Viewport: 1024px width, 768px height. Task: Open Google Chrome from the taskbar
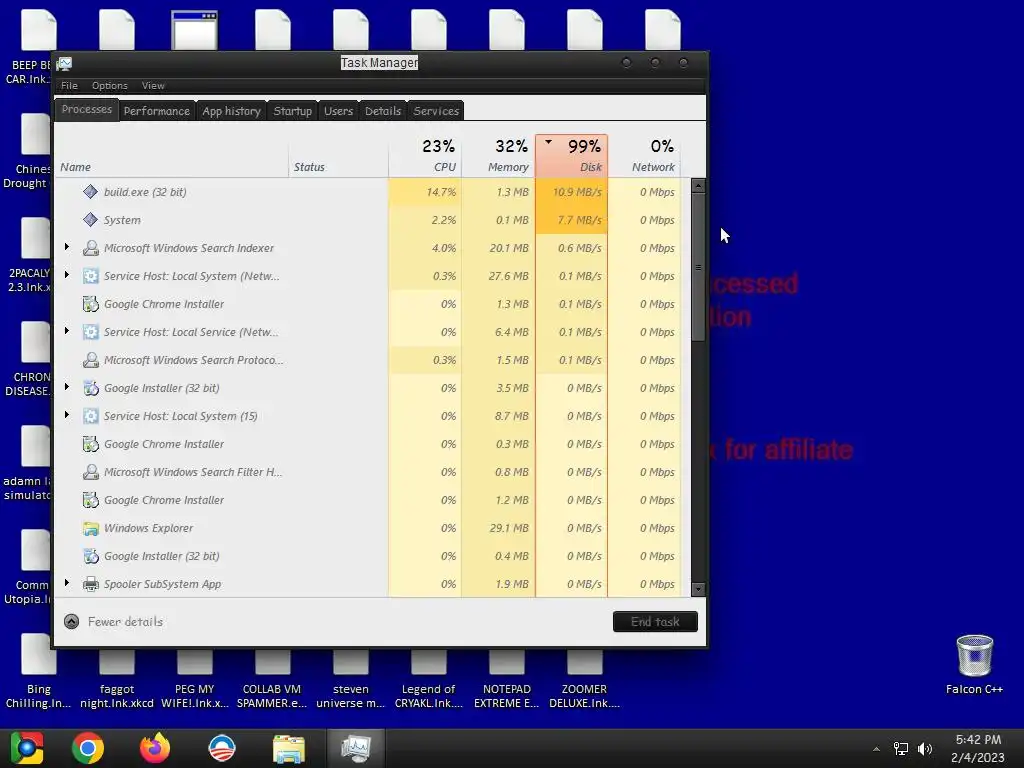(88, 748)
